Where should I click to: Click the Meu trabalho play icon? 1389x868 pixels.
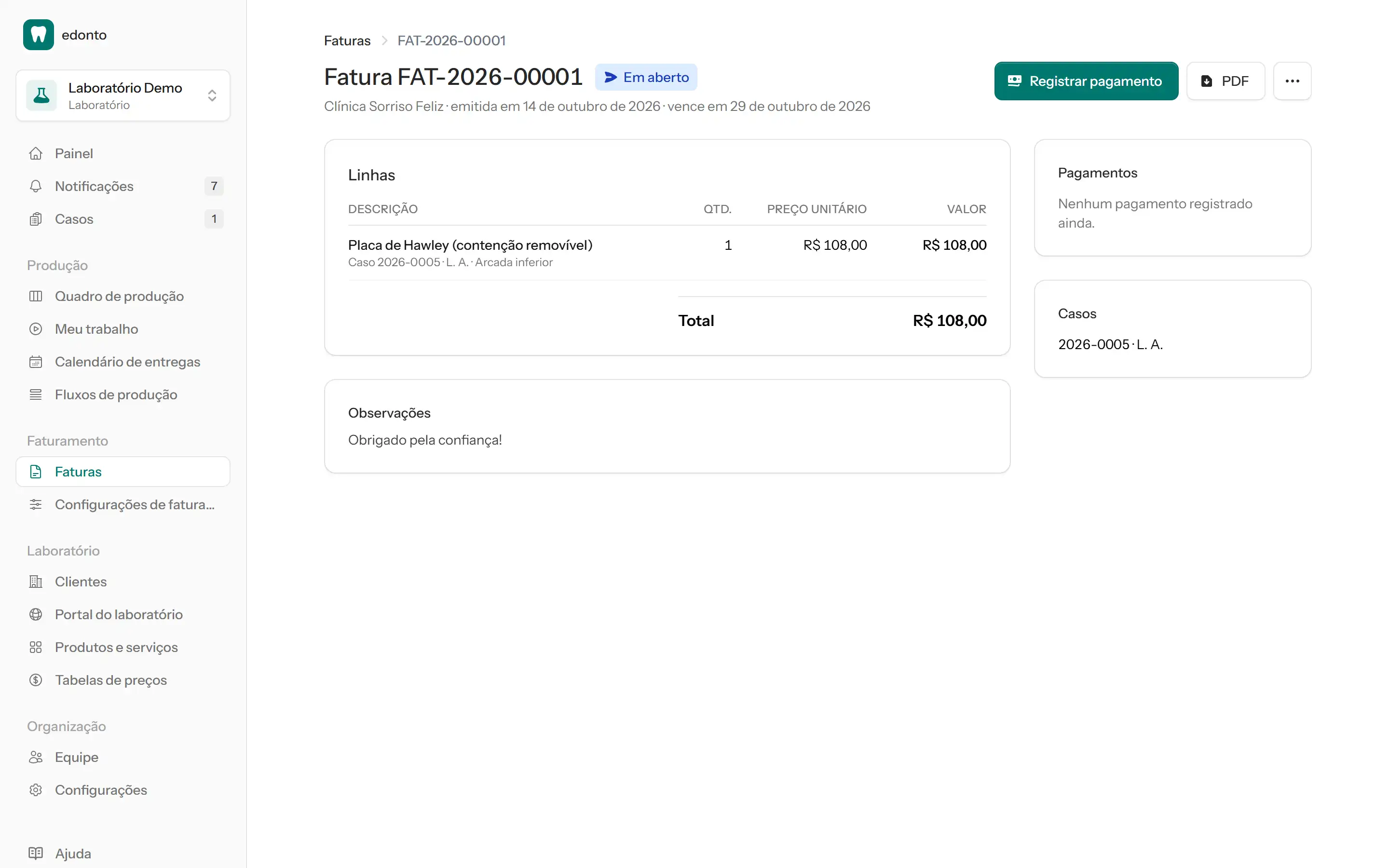coord(36,329)
